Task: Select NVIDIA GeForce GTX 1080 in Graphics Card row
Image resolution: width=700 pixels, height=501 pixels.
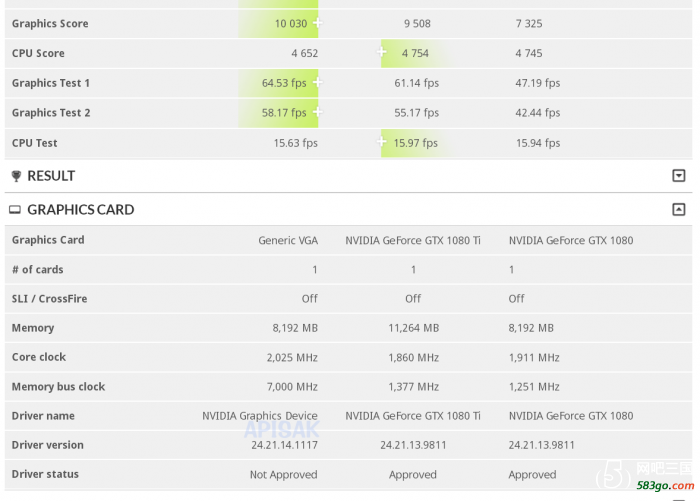Action: click(x=571, y=241)
